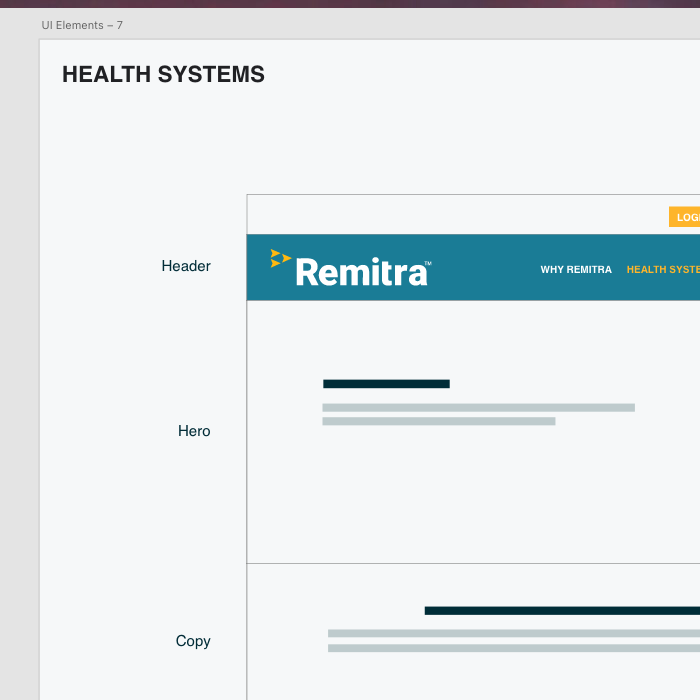Click the empty white area of Hero section
This screenshot has width=700, height=700.
pos(480,500)
